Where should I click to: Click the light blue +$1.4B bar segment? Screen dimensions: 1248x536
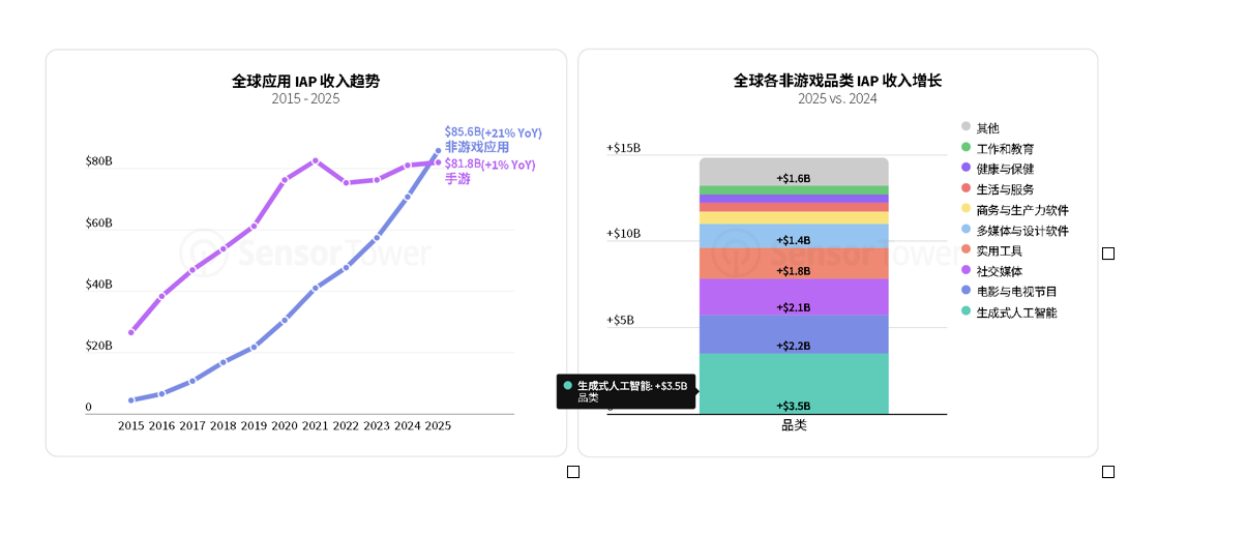pyautogui.click(x=793, y=236)
